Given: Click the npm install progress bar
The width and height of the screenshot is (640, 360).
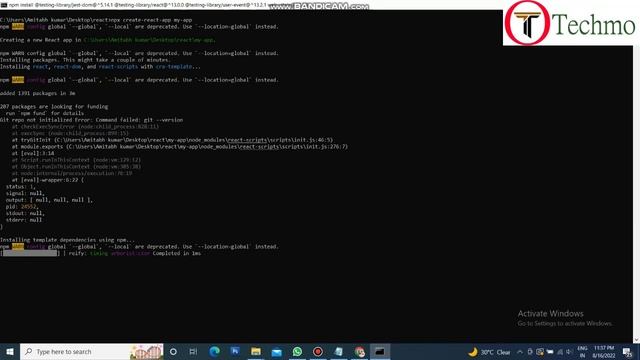Looking at the screenshot, I should [30, 253].
